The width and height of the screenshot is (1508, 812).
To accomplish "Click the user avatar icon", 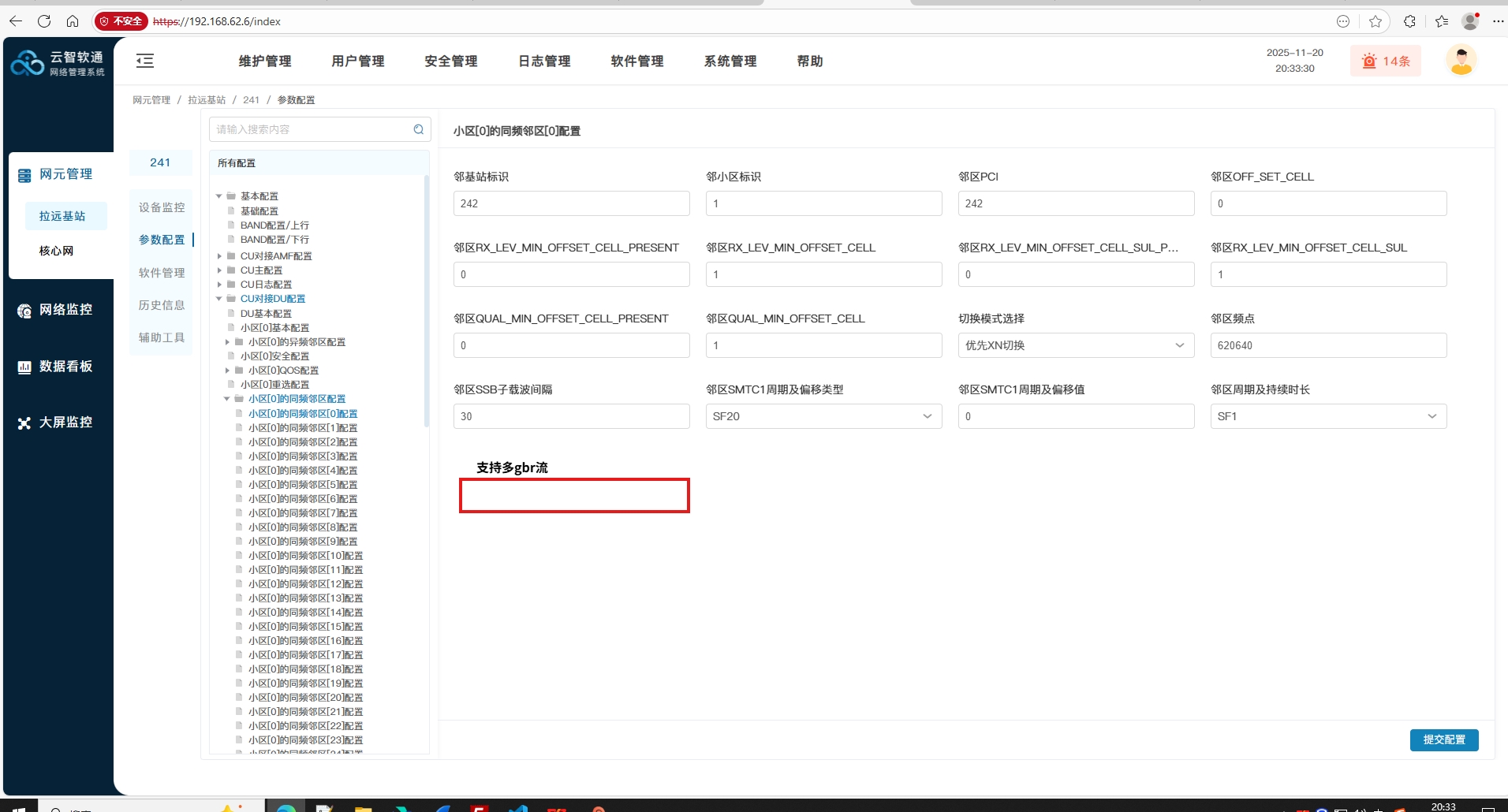I will coord(1461,61).
